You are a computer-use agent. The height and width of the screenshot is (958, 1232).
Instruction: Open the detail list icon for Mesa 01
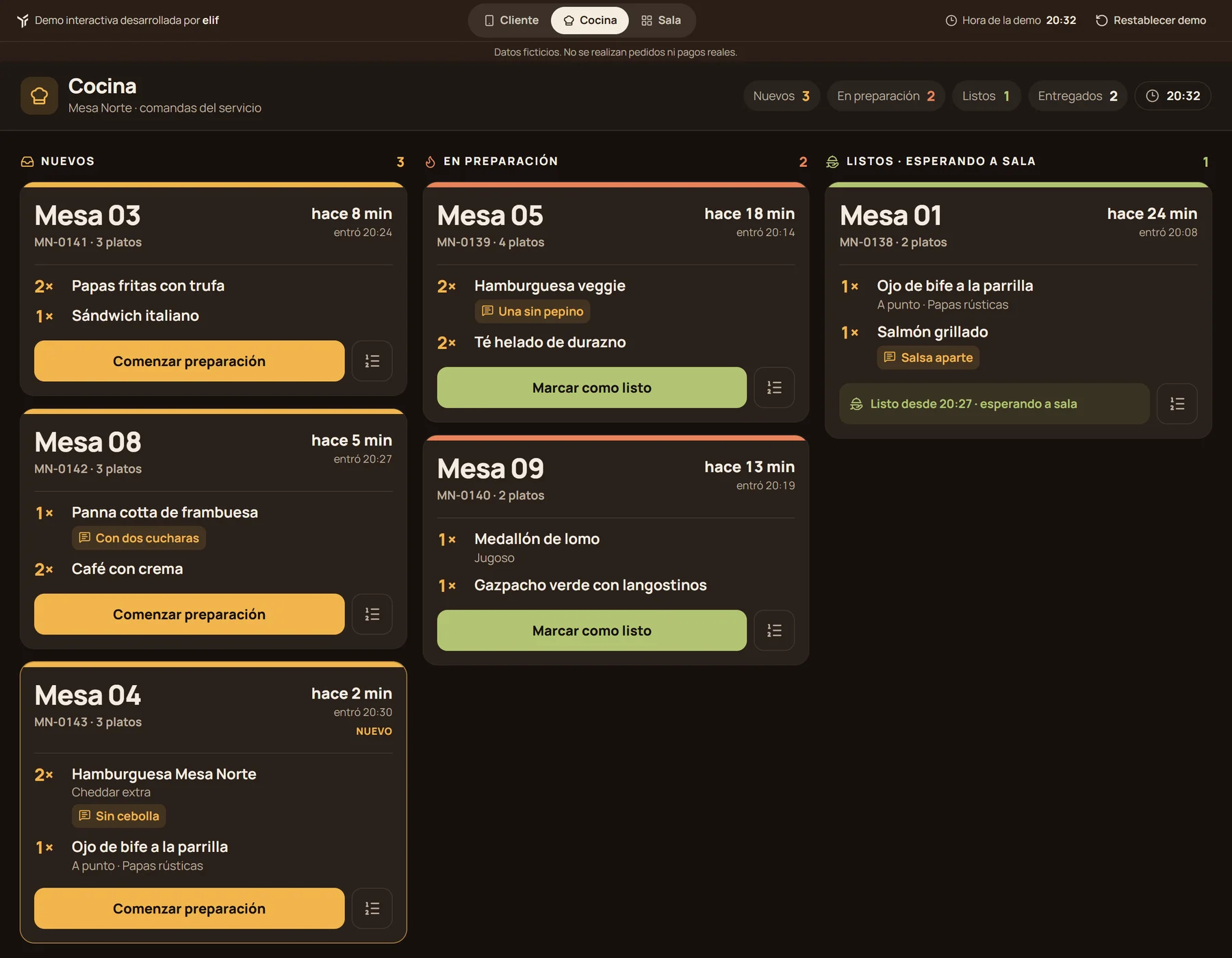point(1177,404)
